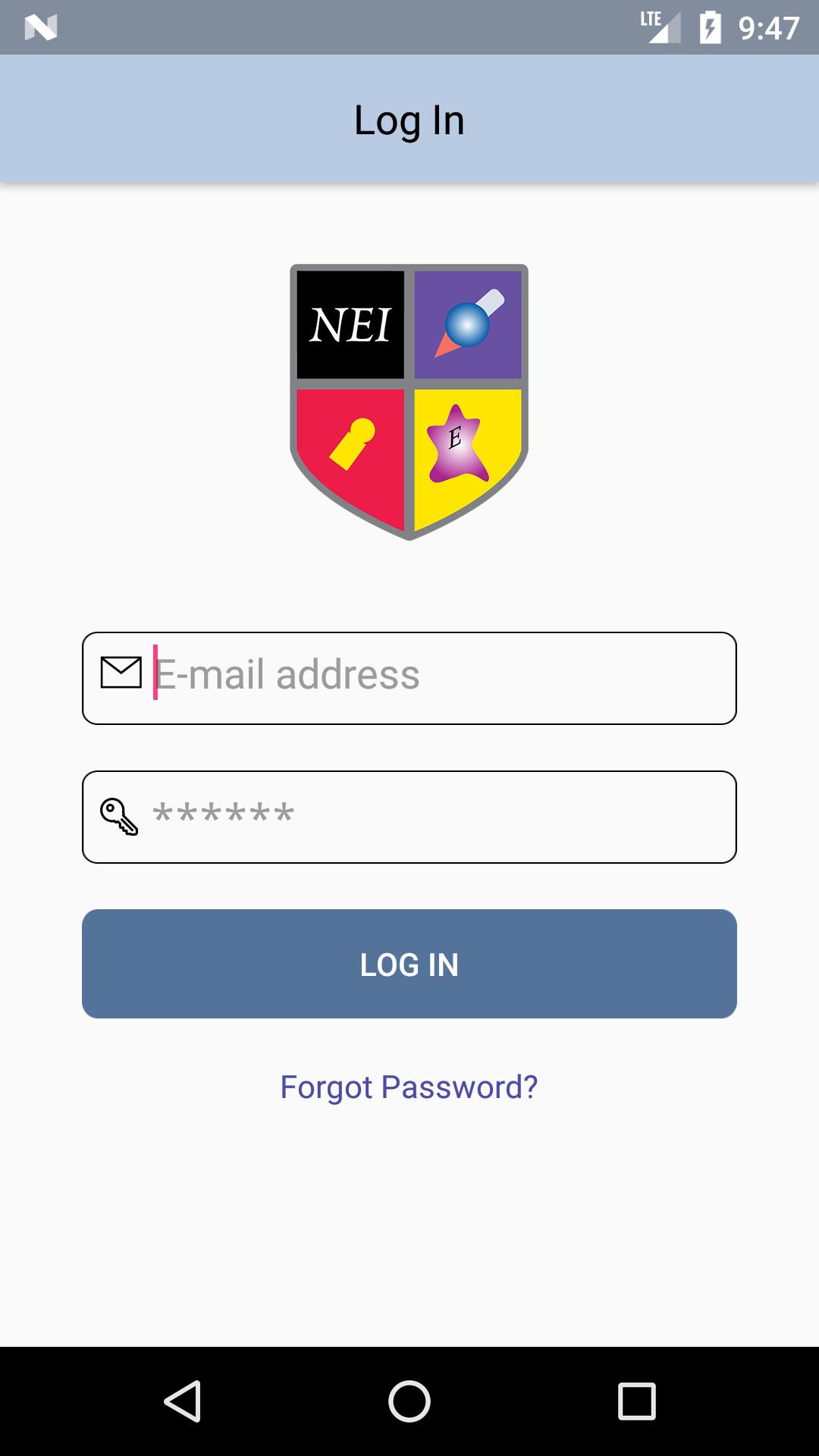Tap the Android back navigation button
819x1456 pixels.
coord(182,1401)
